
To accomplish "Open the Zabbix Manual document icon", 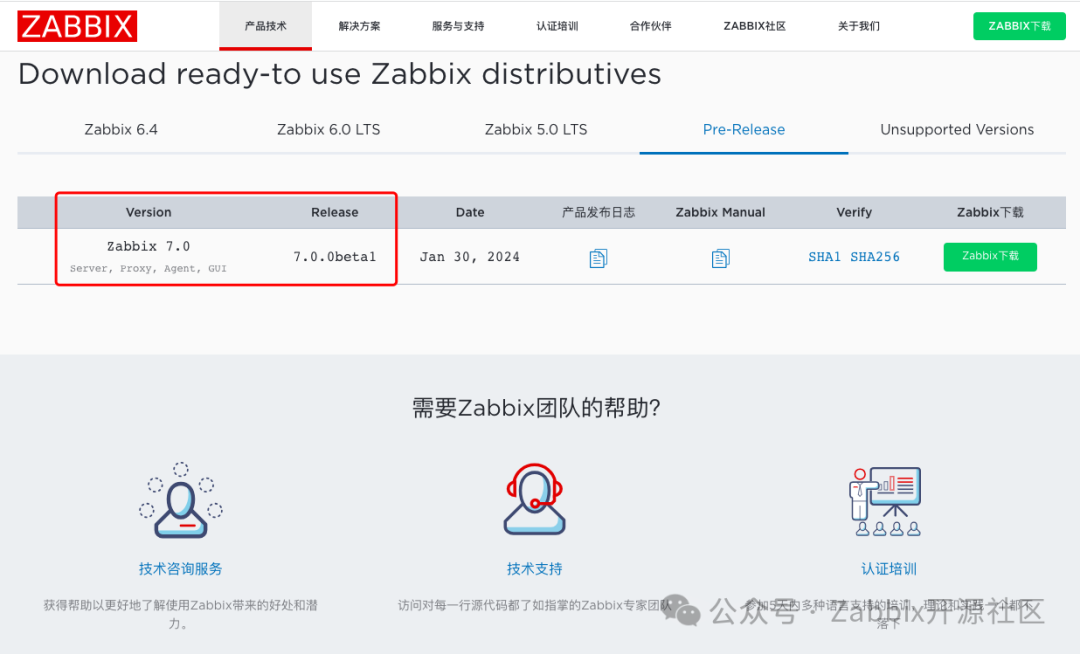I will click(x=720, y=257).
